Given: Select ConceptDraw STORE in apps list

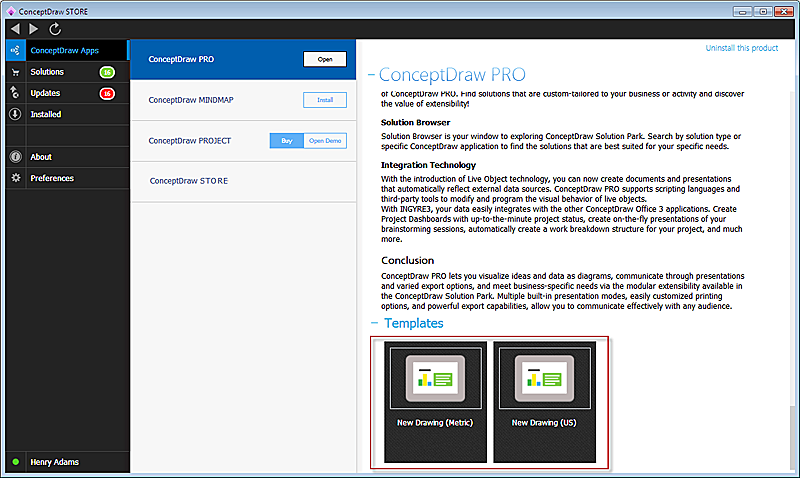Looking at the screenshot, I should pos(243,181).
